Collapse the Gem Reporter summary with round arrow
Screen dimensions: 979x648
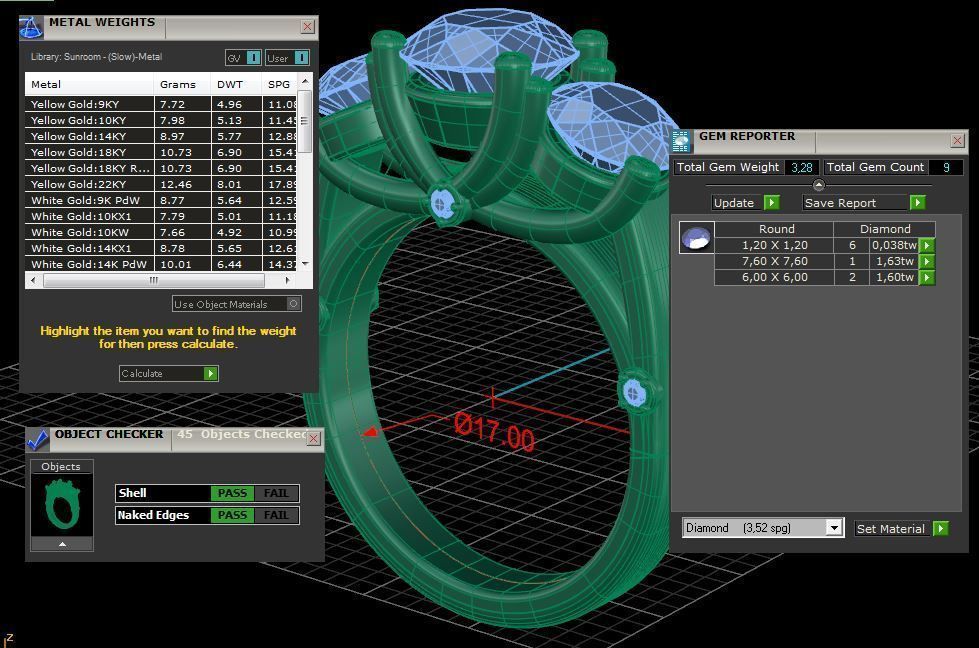coord(819,185)
